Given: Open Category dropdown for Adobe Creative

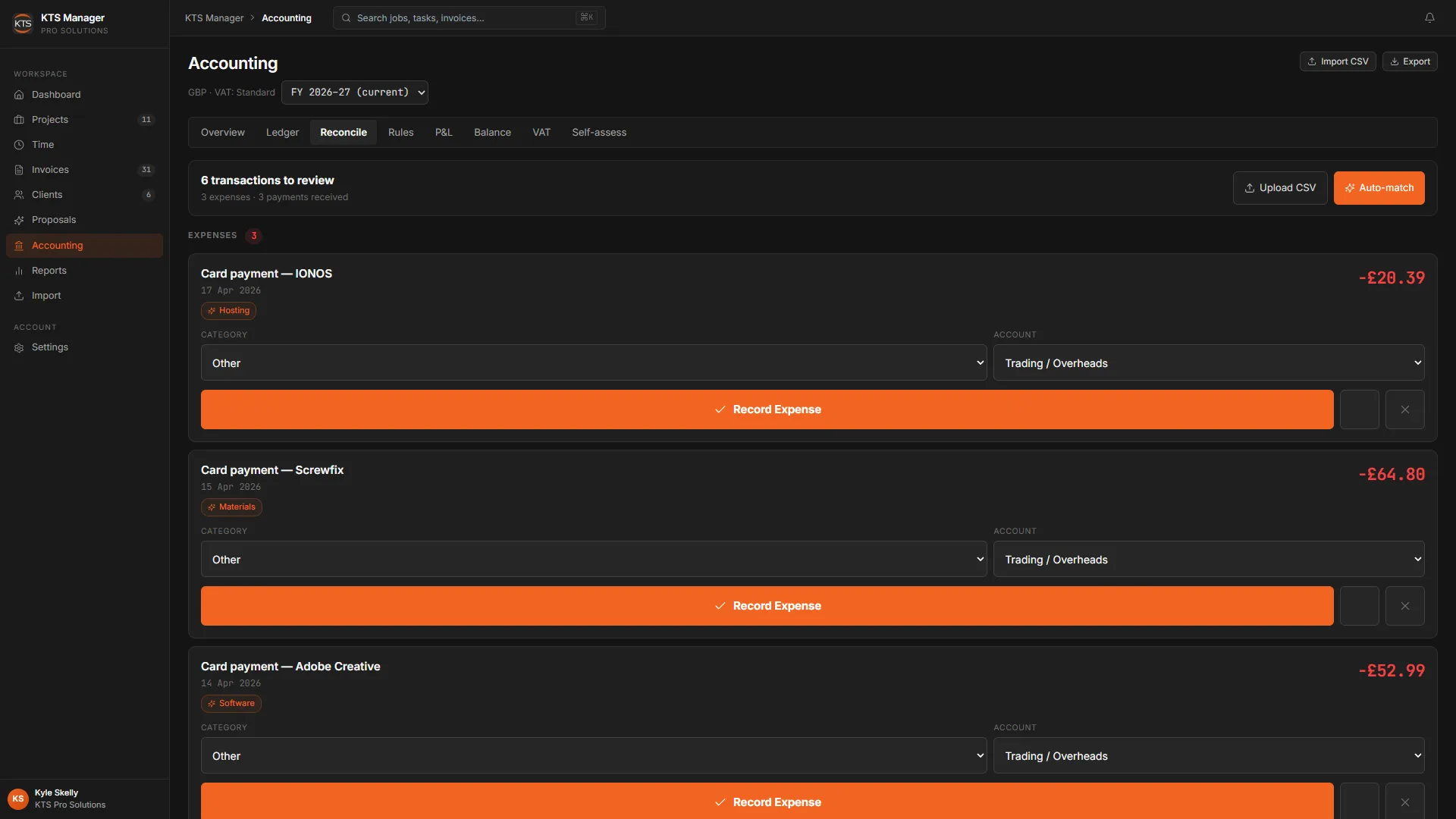Looking at the screenshot, I should tap(594, 756).
